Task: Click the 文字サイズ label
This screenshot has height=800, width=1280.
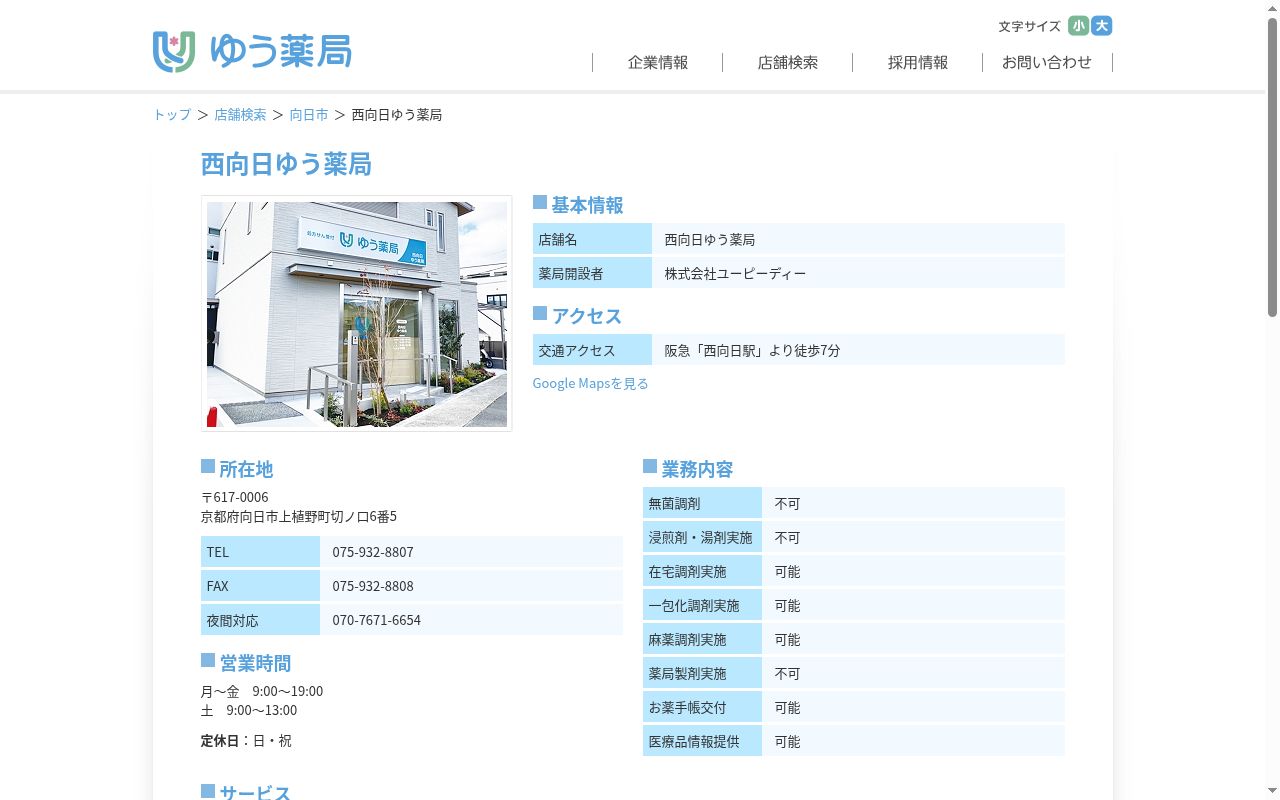Action: 1029,26
